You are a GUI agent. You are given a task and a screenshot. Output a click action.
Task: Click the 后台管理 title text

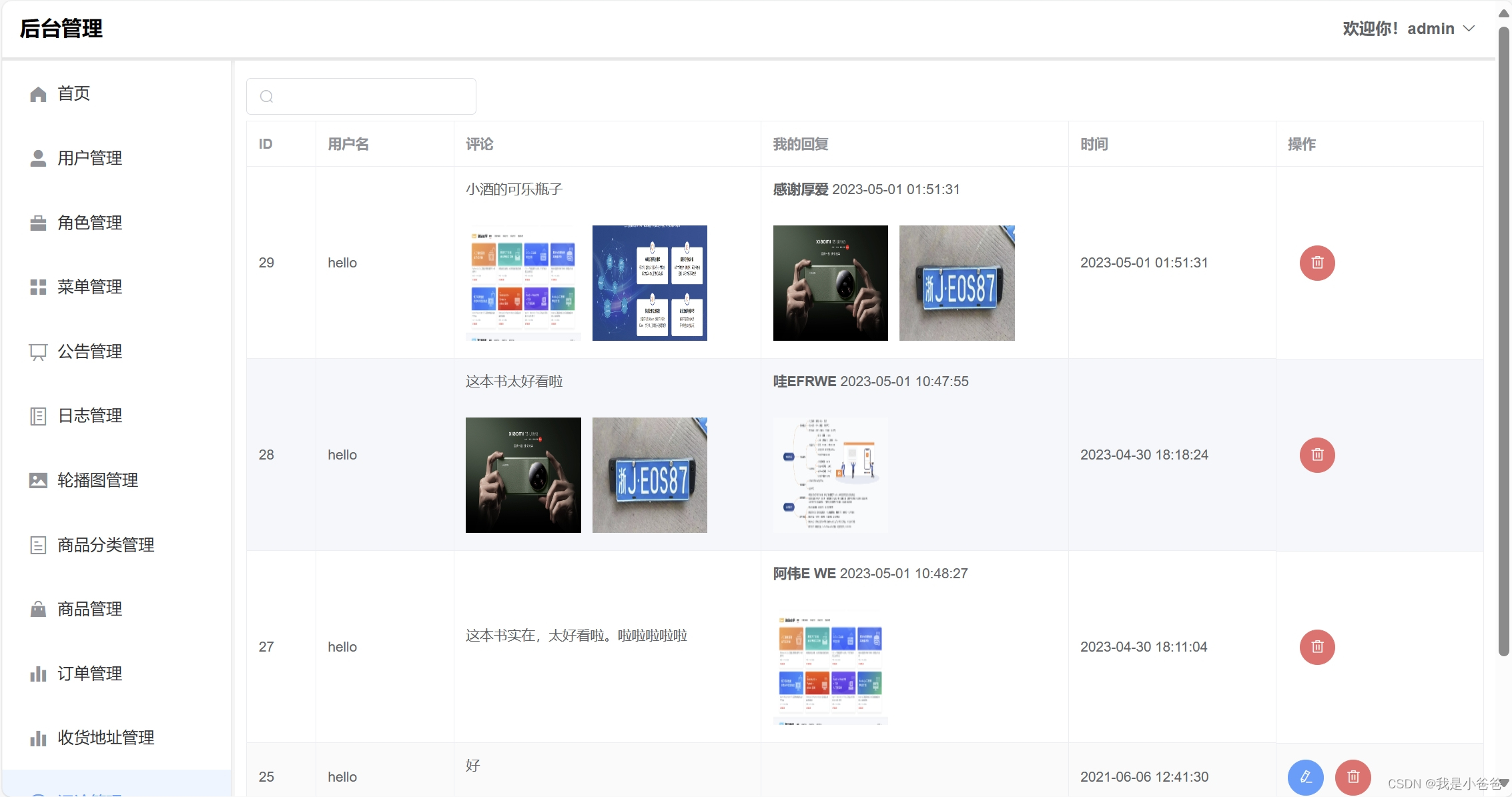[x=60, y=29]
